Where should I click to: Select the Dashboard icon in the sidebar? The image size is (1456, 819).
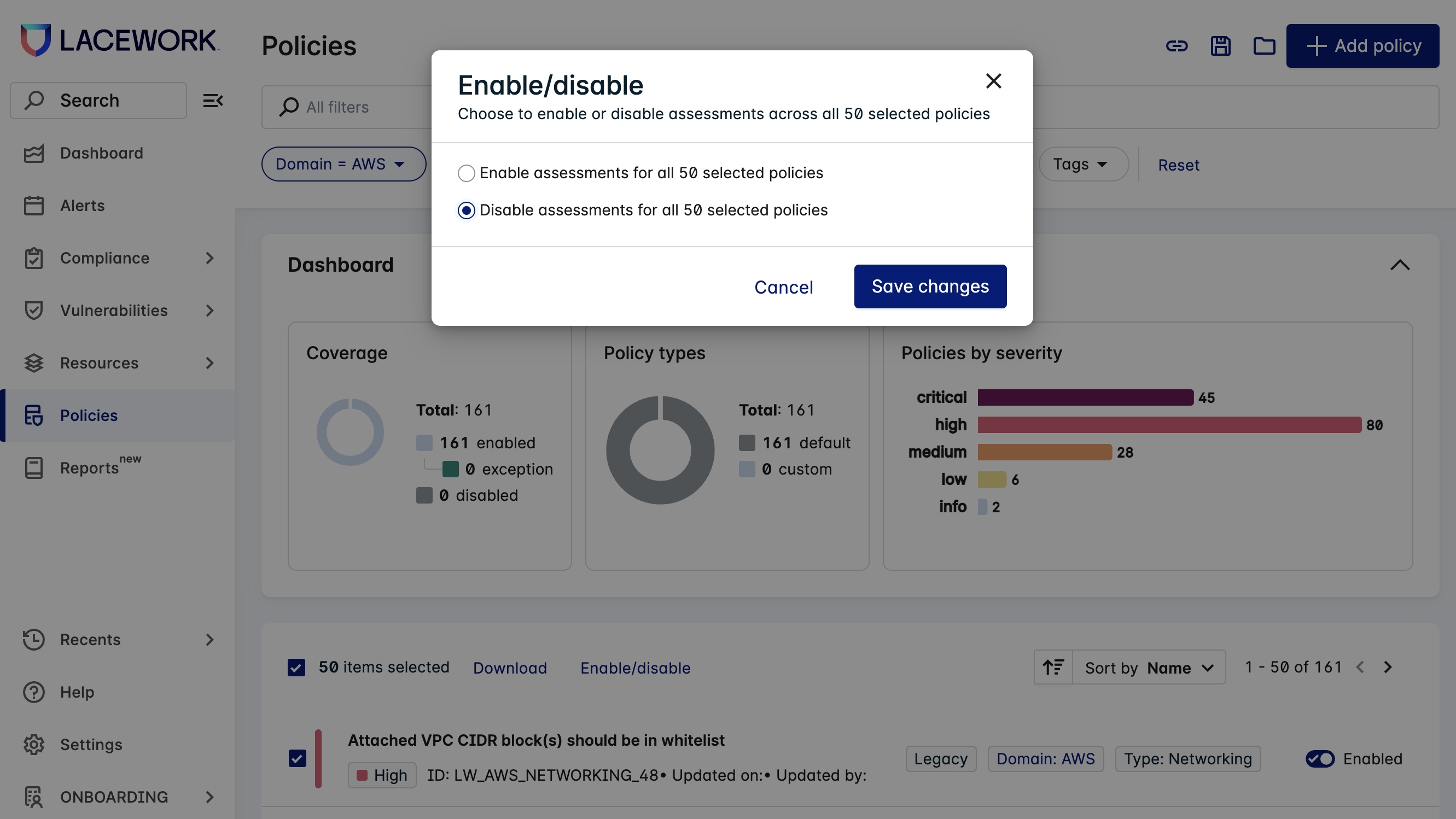pos(34,153)
